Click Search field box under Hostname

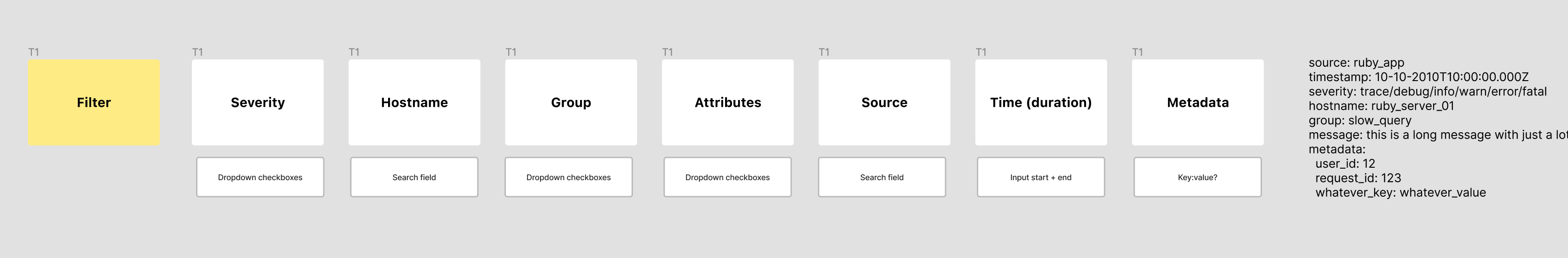pyautogui.click(x=414, y=177)
